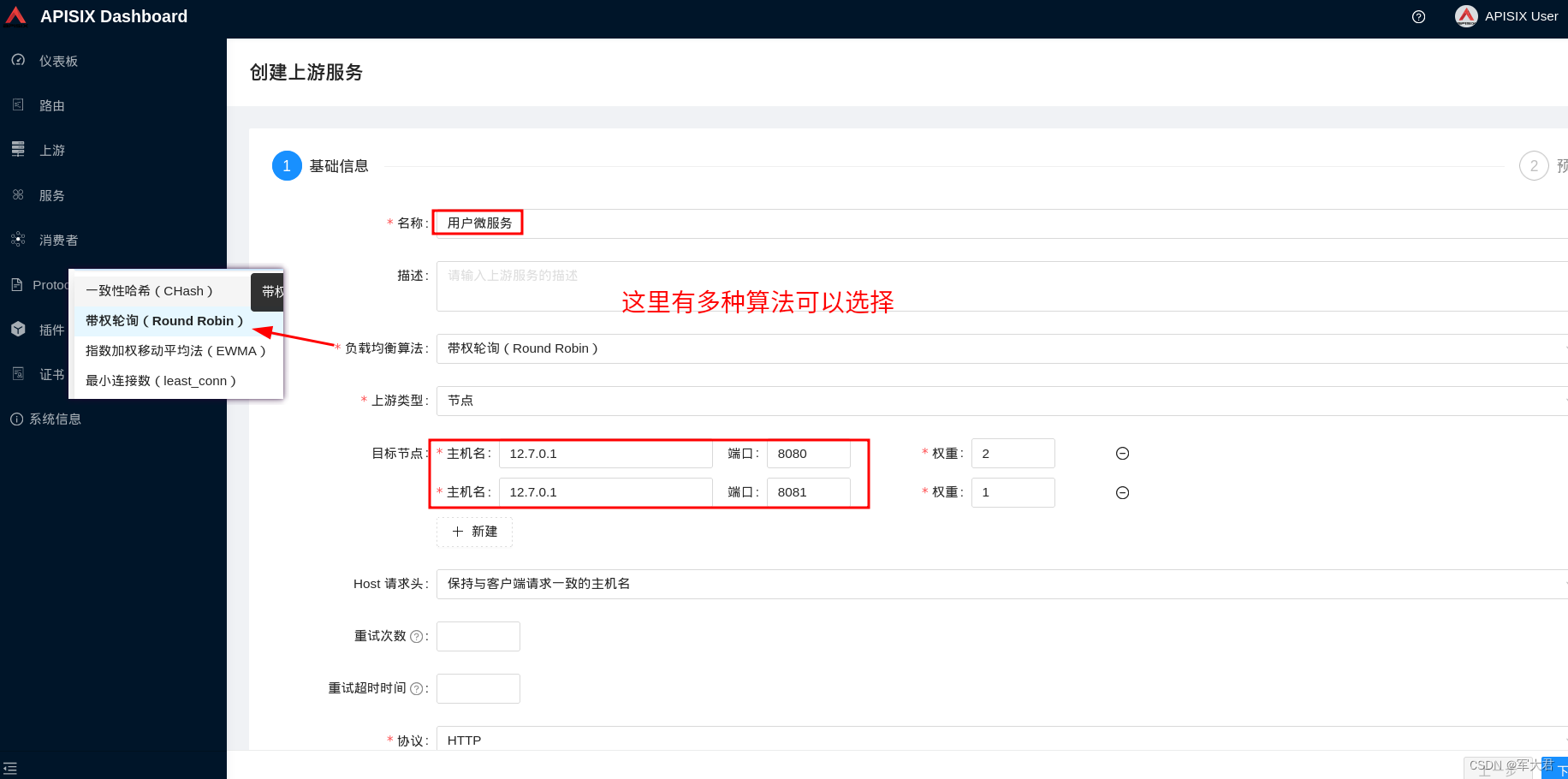This screenshot has height=779, width=1568.
Task: Select 最小连接数 (least_conn) option
Action: (177, 381)
